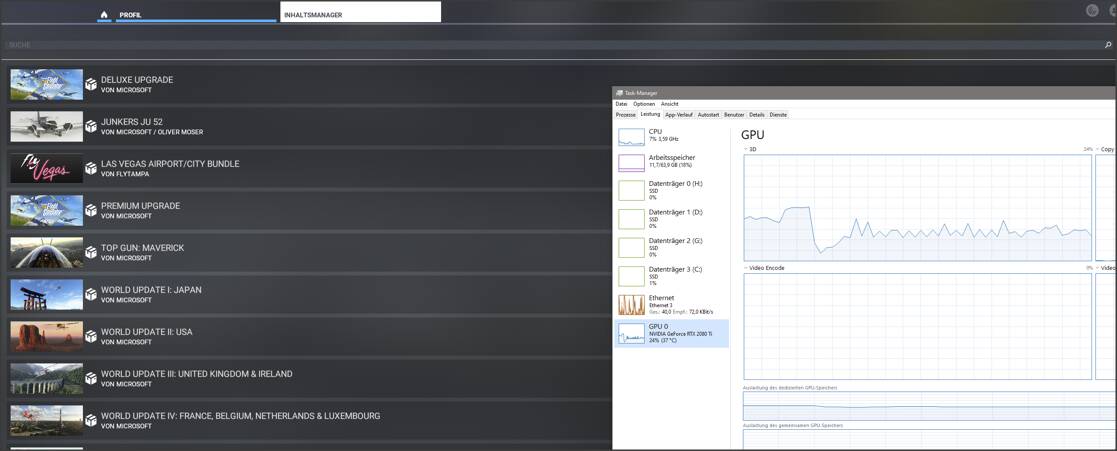The width and height of the screenshot is (1117, 451).
Task: Click the Video Encode usage graph
Action: tap(918, 326)
